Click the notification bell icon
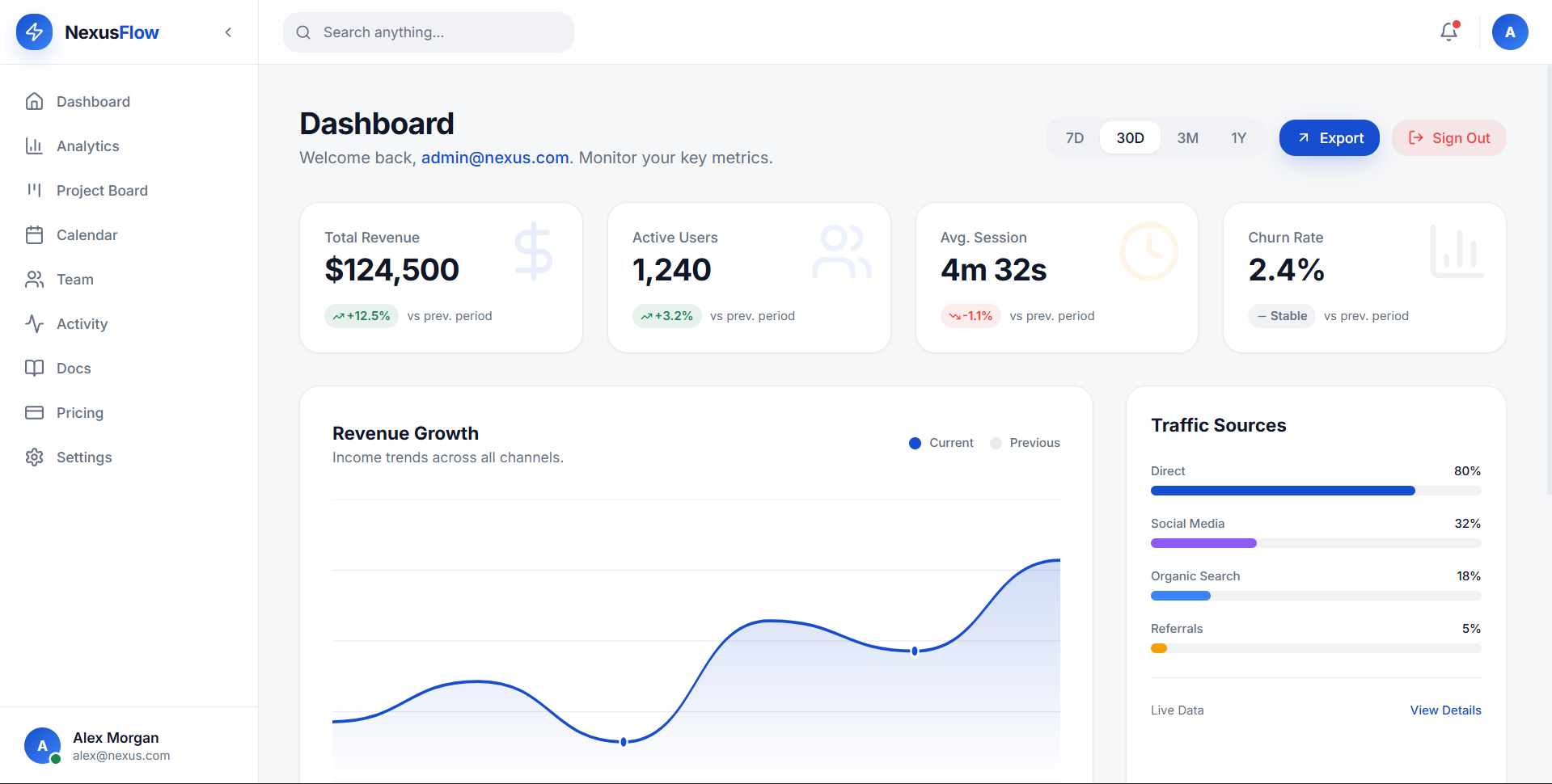Screen dimensions: 1552x784 pyautogui.click(x=1448, y=32)
